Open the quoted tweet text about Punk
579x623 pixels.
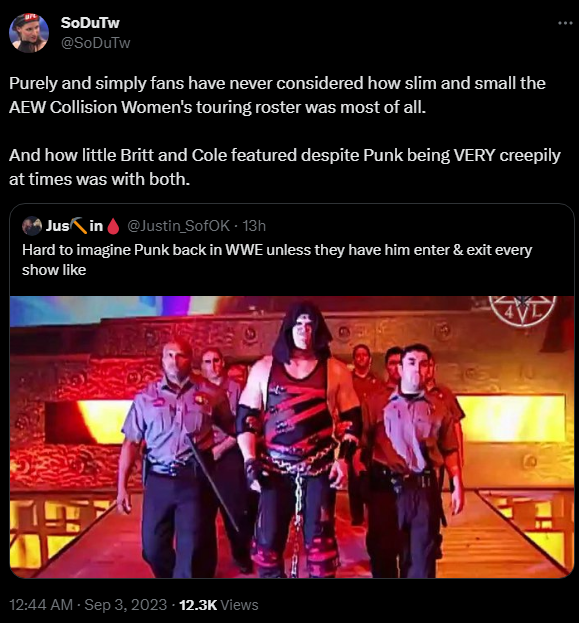tap(277, 260)
